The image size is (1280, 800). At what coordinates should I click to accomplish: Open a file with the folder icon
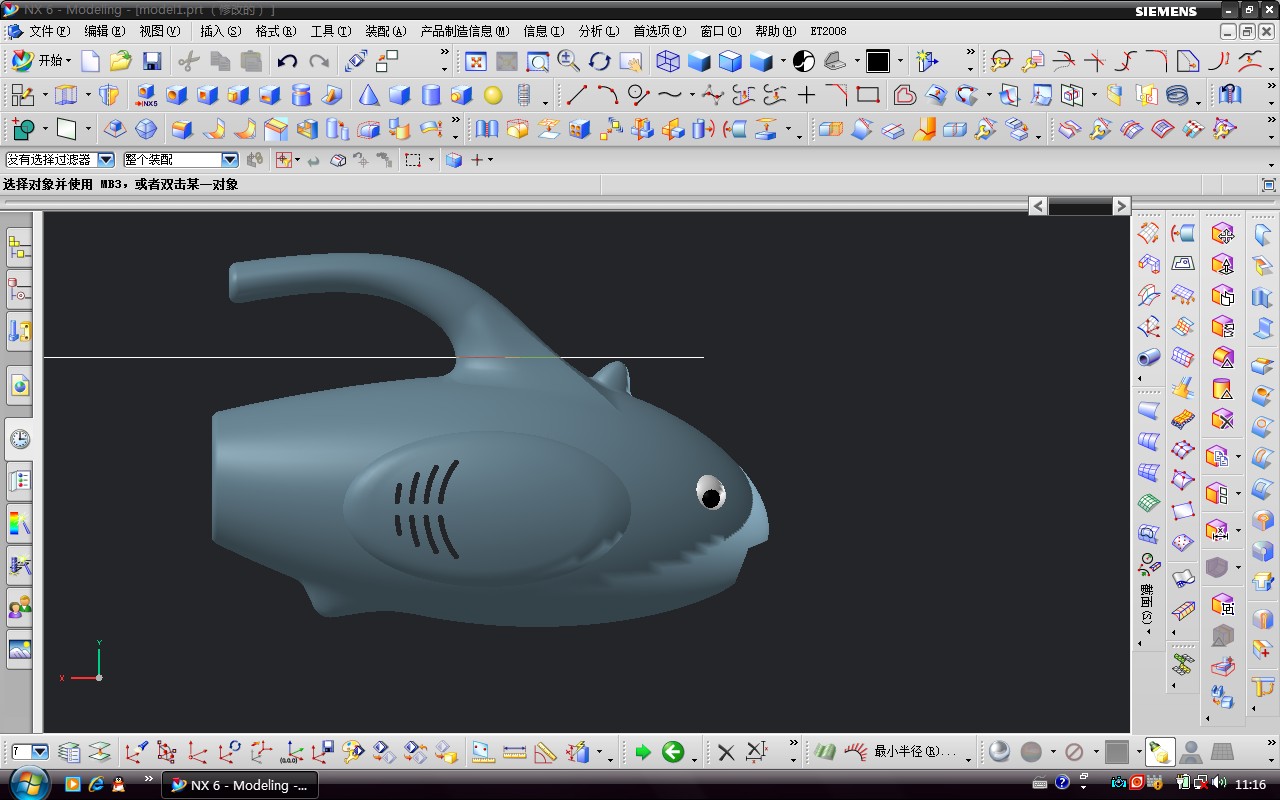coord(121,61)
